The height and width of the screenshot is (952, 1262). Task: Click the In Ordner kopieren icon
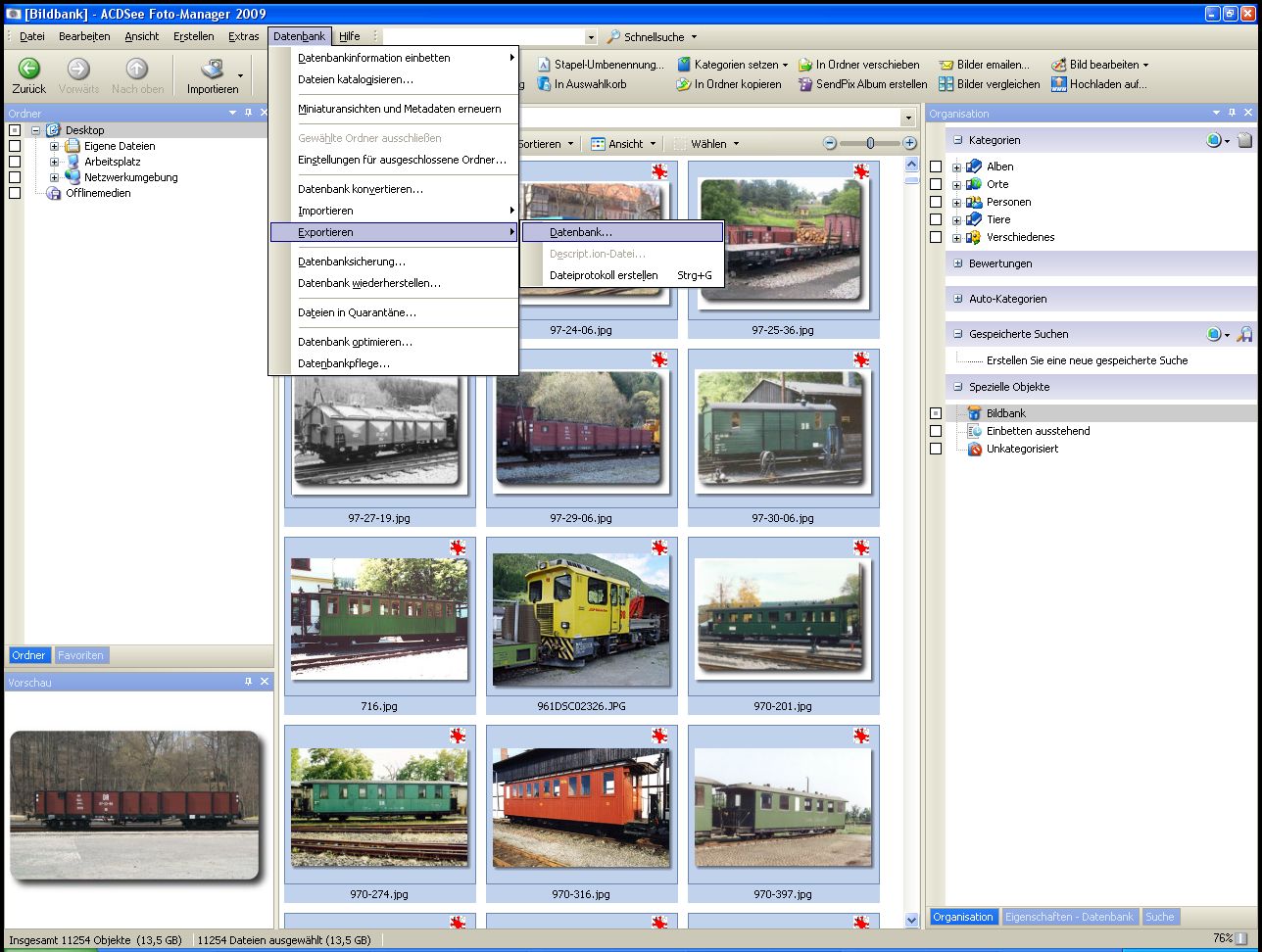(x=684, y=84)
